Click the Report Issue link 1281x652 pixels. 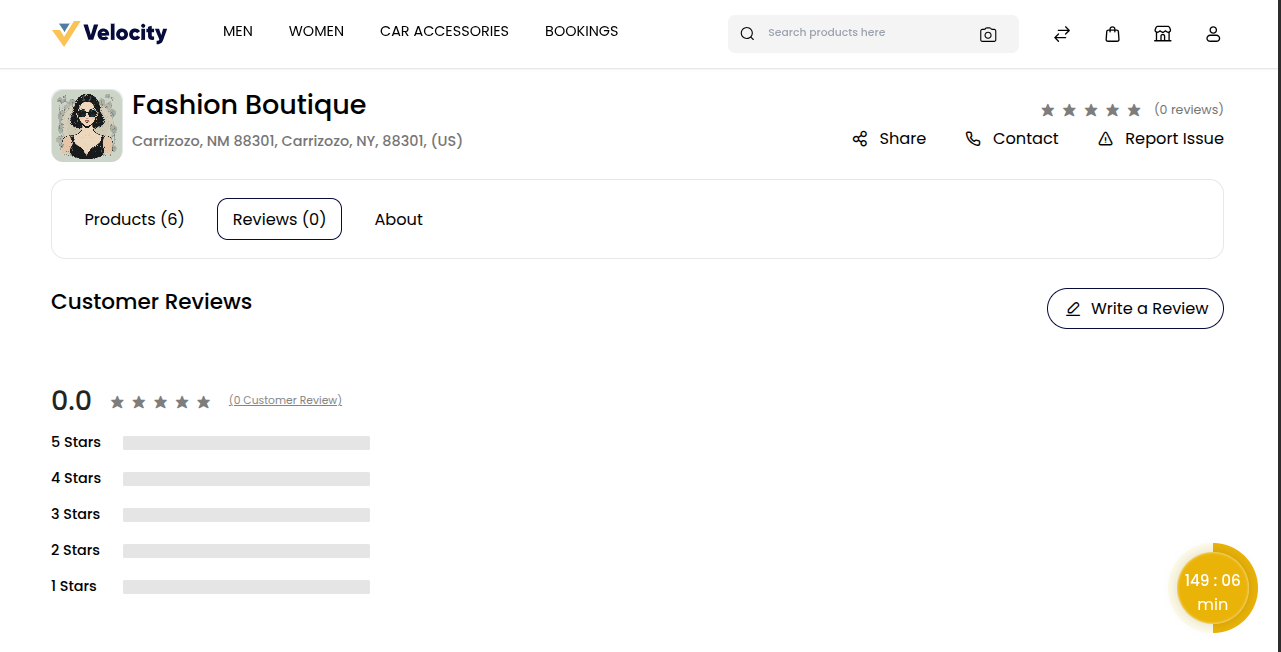[1160, 139]
